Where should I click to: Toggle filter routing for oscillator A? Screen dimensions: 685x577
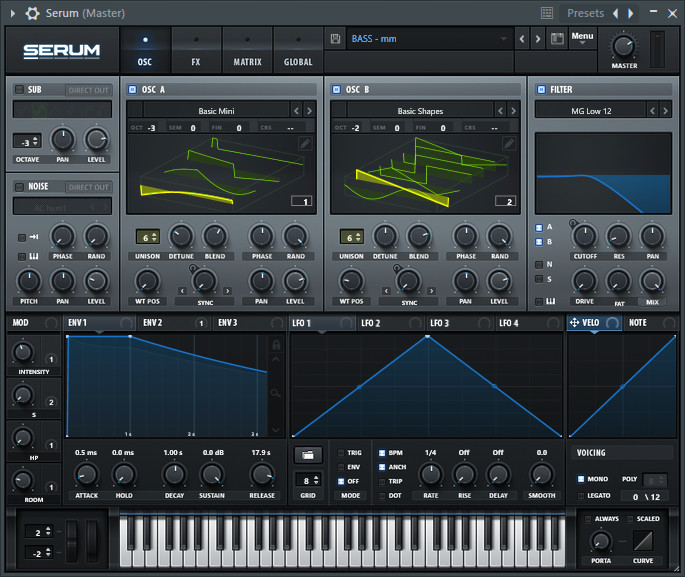pyautogui.click(x=539, y=228)
